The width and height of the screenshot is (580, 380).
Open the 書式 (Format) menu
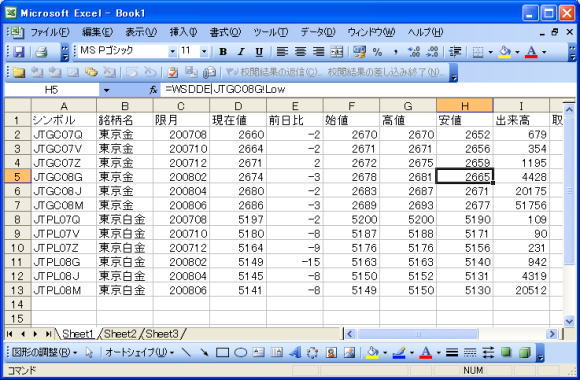pyautogui.click(x=225, y=32)
